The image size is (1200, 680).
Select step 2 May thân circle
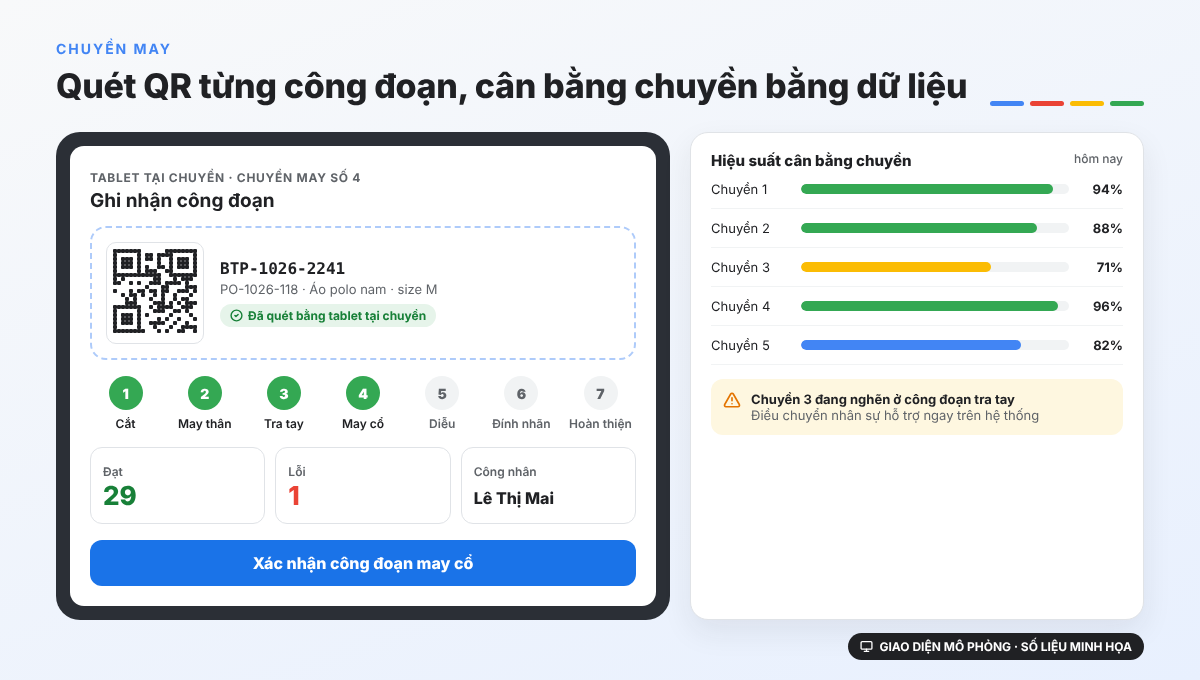tap(205, 394)
